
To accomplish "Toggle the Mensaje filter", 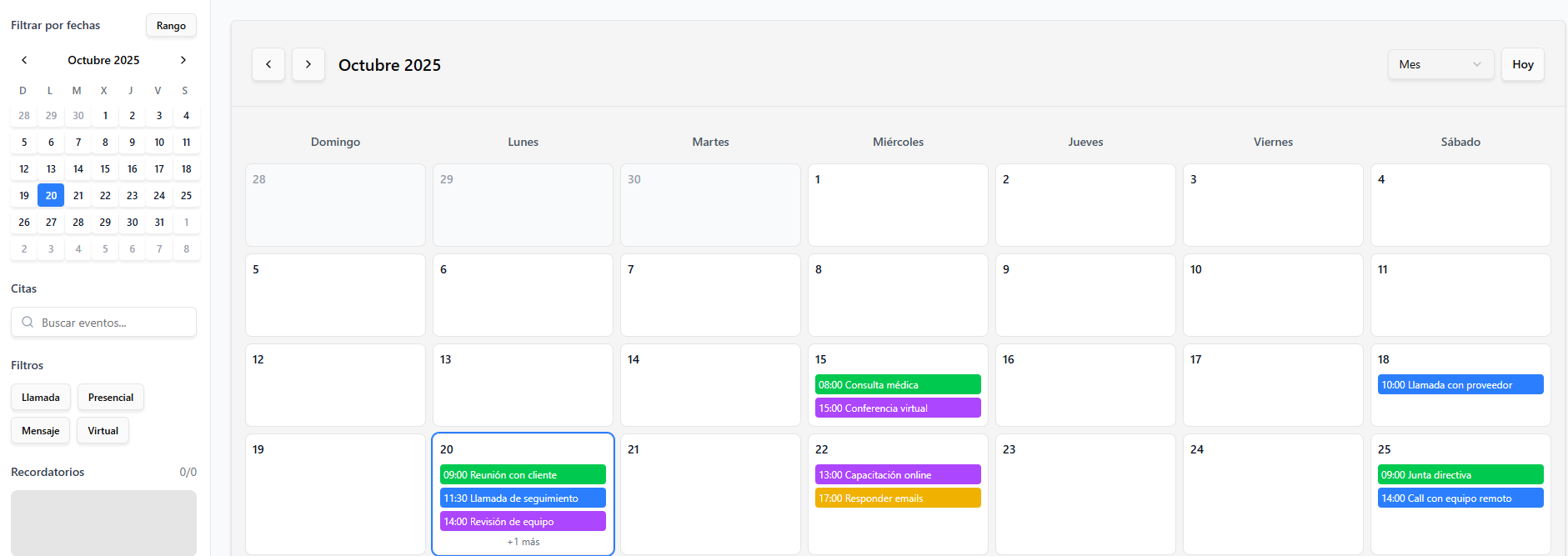I will tap(41, 431).
